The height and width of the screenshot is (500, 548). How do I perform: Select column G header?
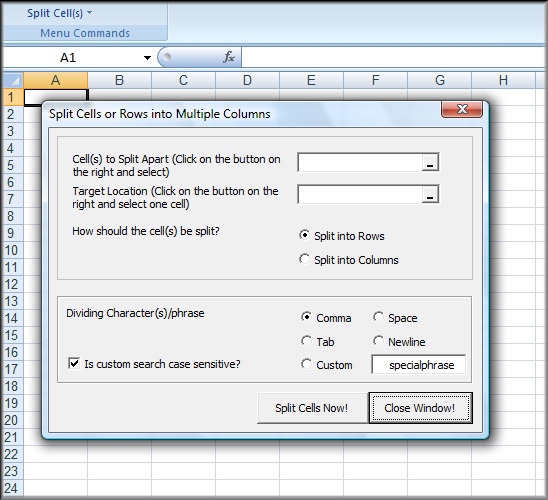[x=440, y=80]
